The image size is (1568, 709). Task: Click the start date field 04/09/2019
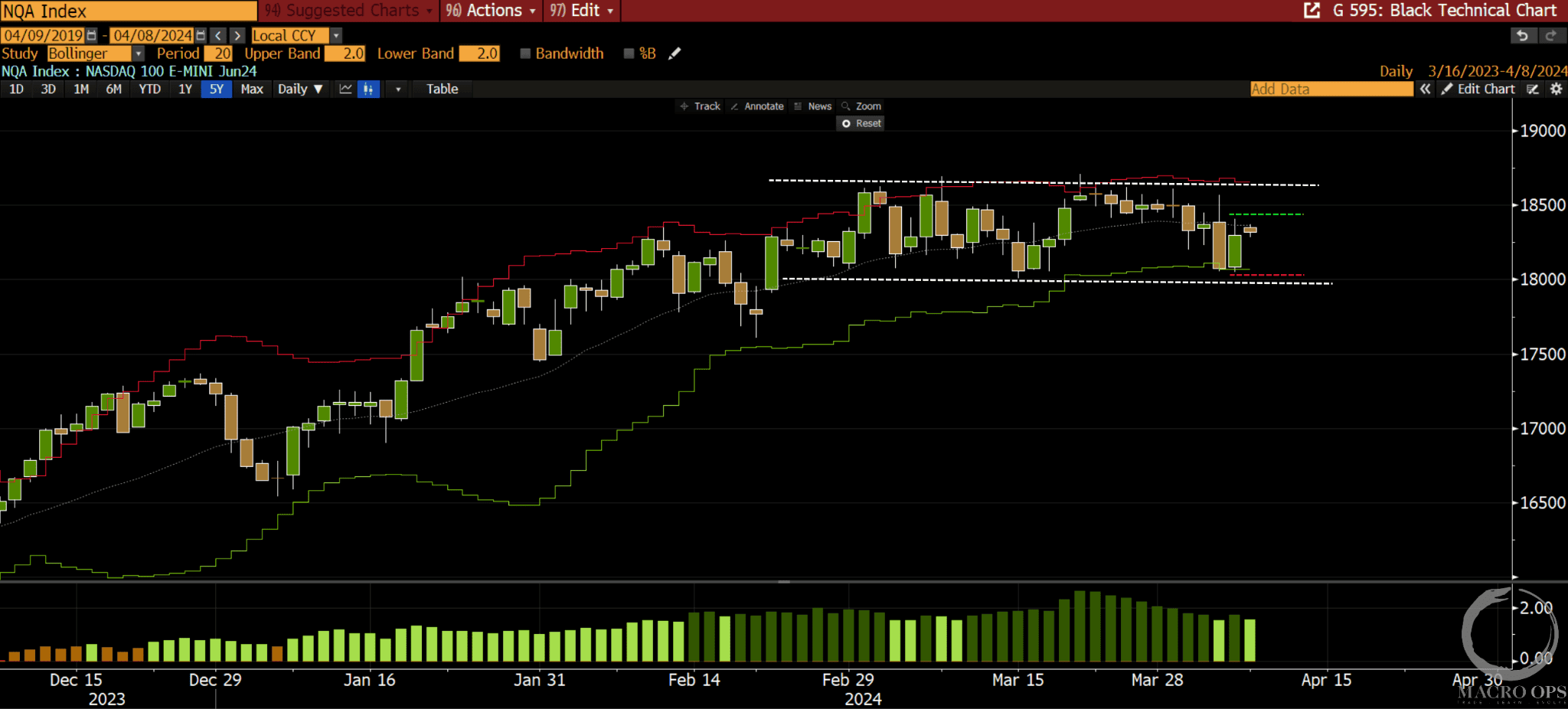click(43, 35)
